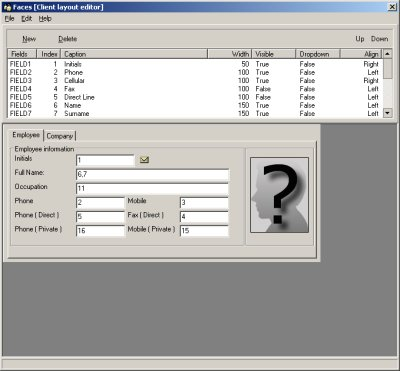400x371 pixels.
Task: Click the field list scroll up arrow
Action: point(387,54)
